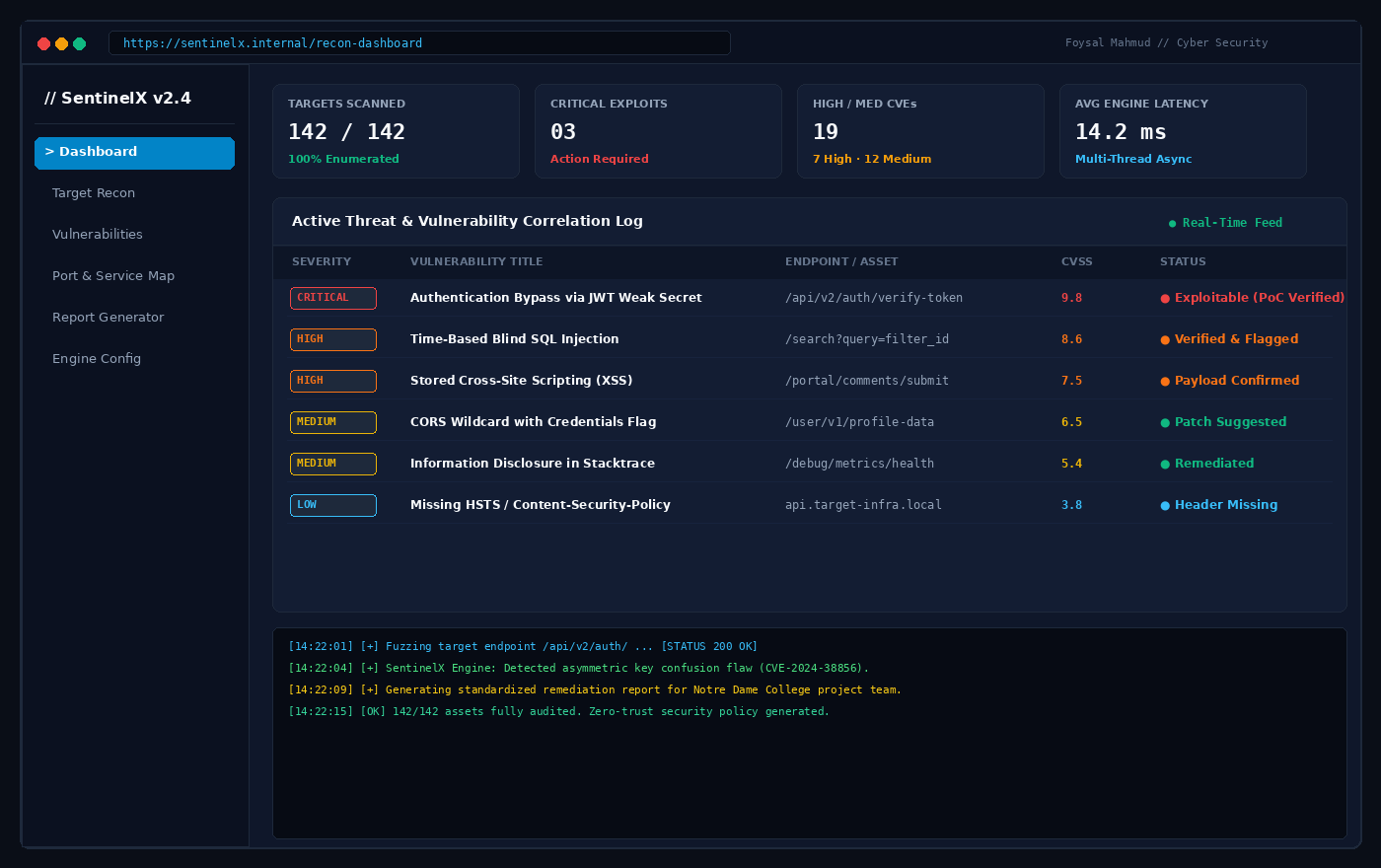Click the Multi-Thread Async label
The height and width of the screenshot is (868, 1381).
pos(1133,159)
